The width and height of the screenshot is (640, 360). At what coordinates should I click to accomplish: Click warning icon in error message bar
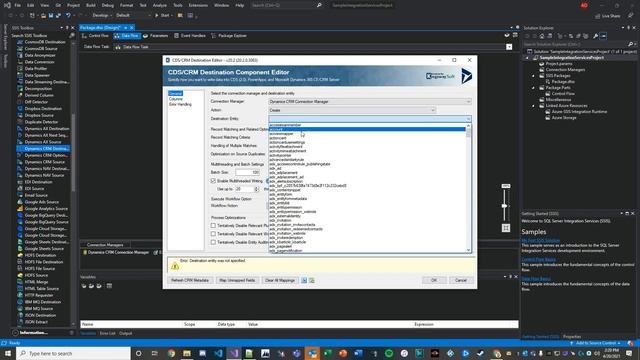(175, 266)
